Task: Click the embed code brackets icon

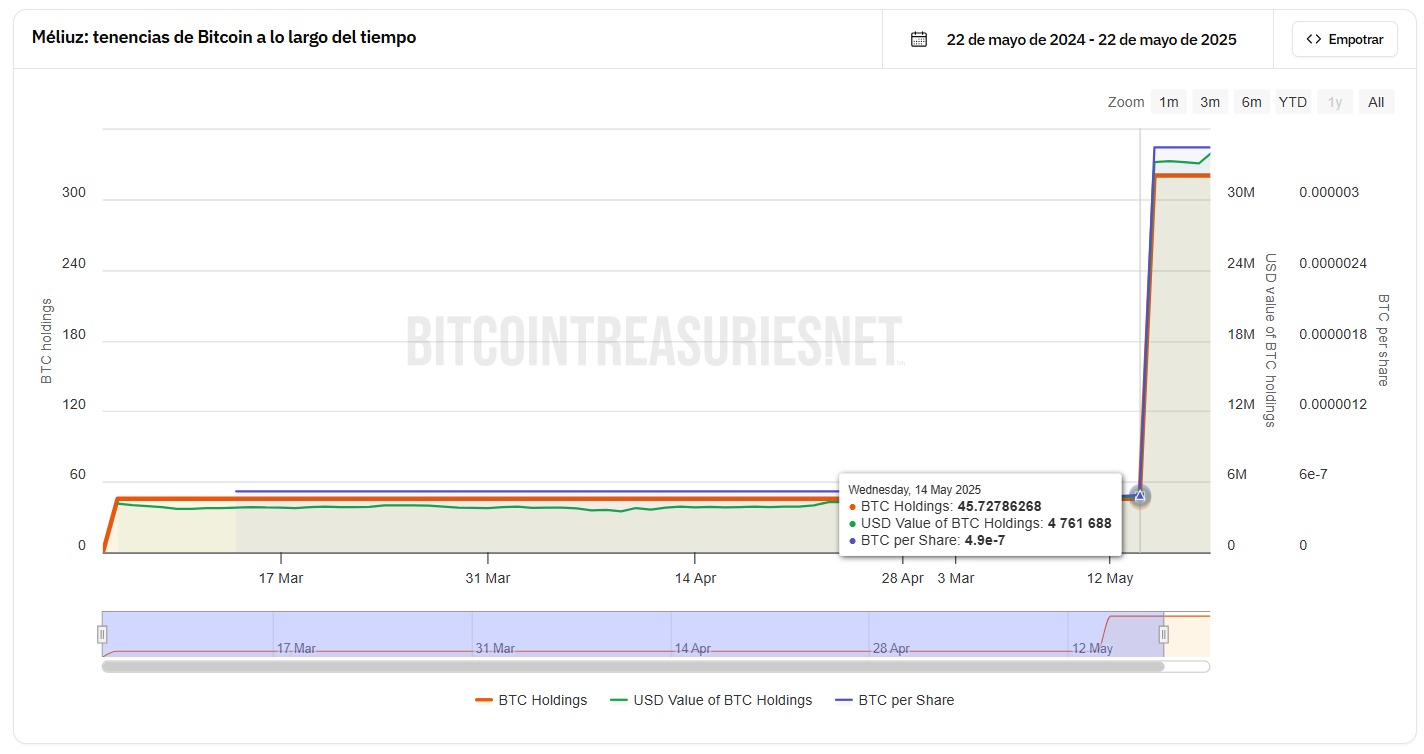Action: 1313,39
